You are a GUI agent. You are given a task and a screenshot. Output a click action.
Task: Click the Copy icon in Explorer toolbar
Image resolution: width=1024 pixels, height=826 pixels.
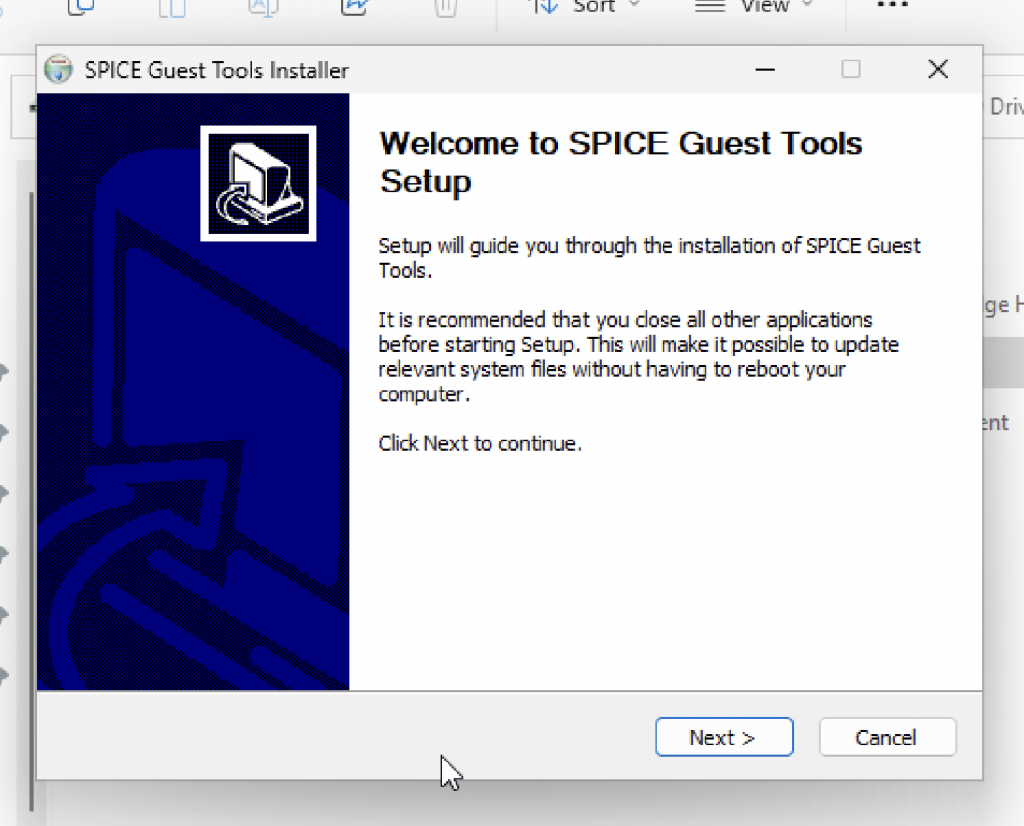point(80,6)
